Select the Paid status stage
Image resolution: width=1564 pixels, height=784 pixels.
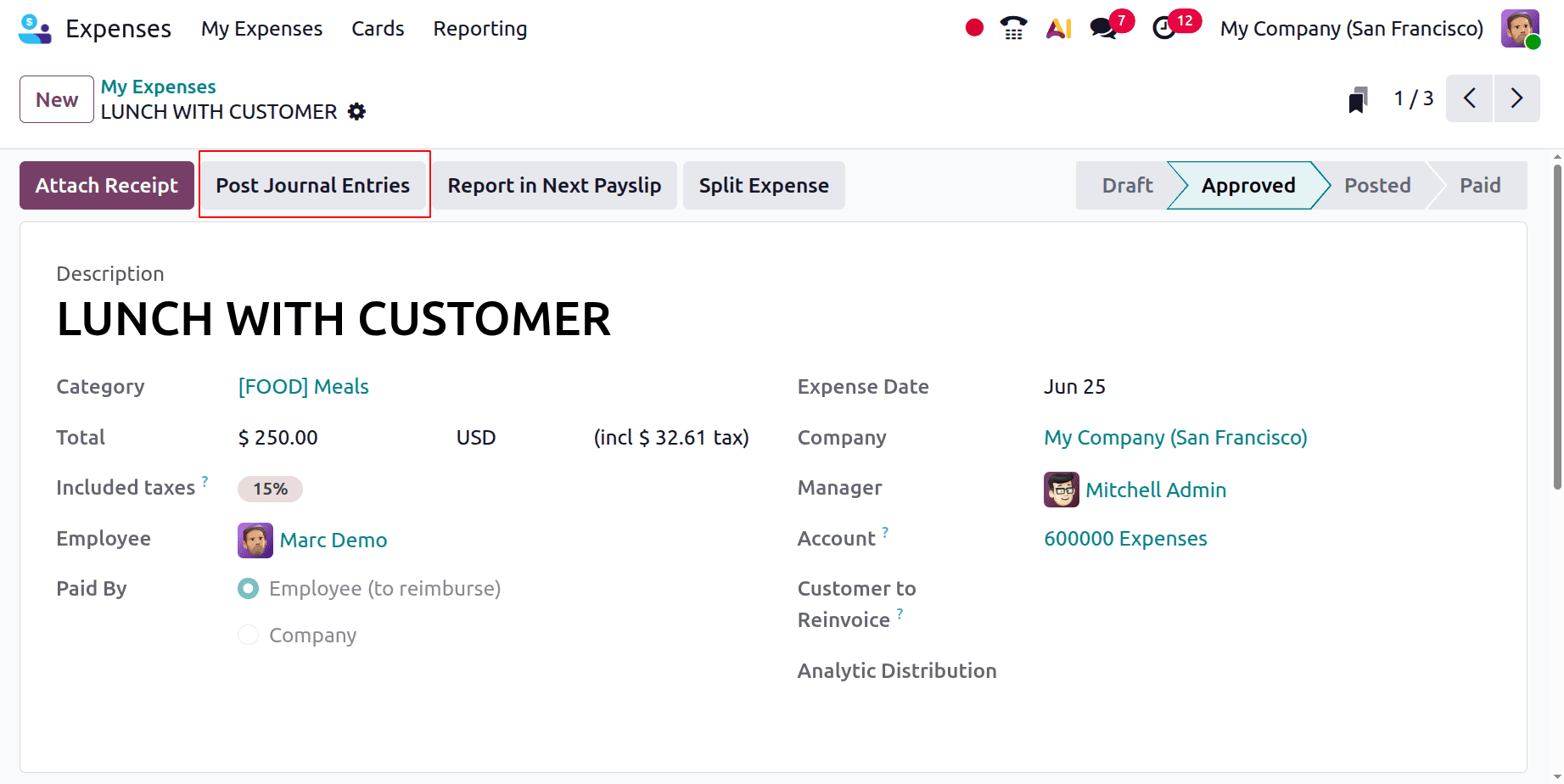1480,186
